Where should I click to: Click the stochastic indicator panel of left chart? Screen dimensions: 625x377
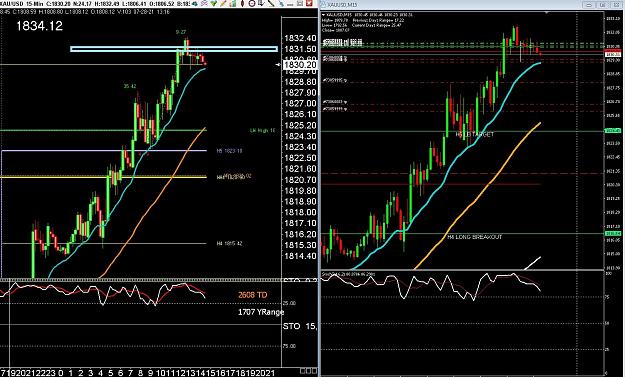tap(140, 323)
